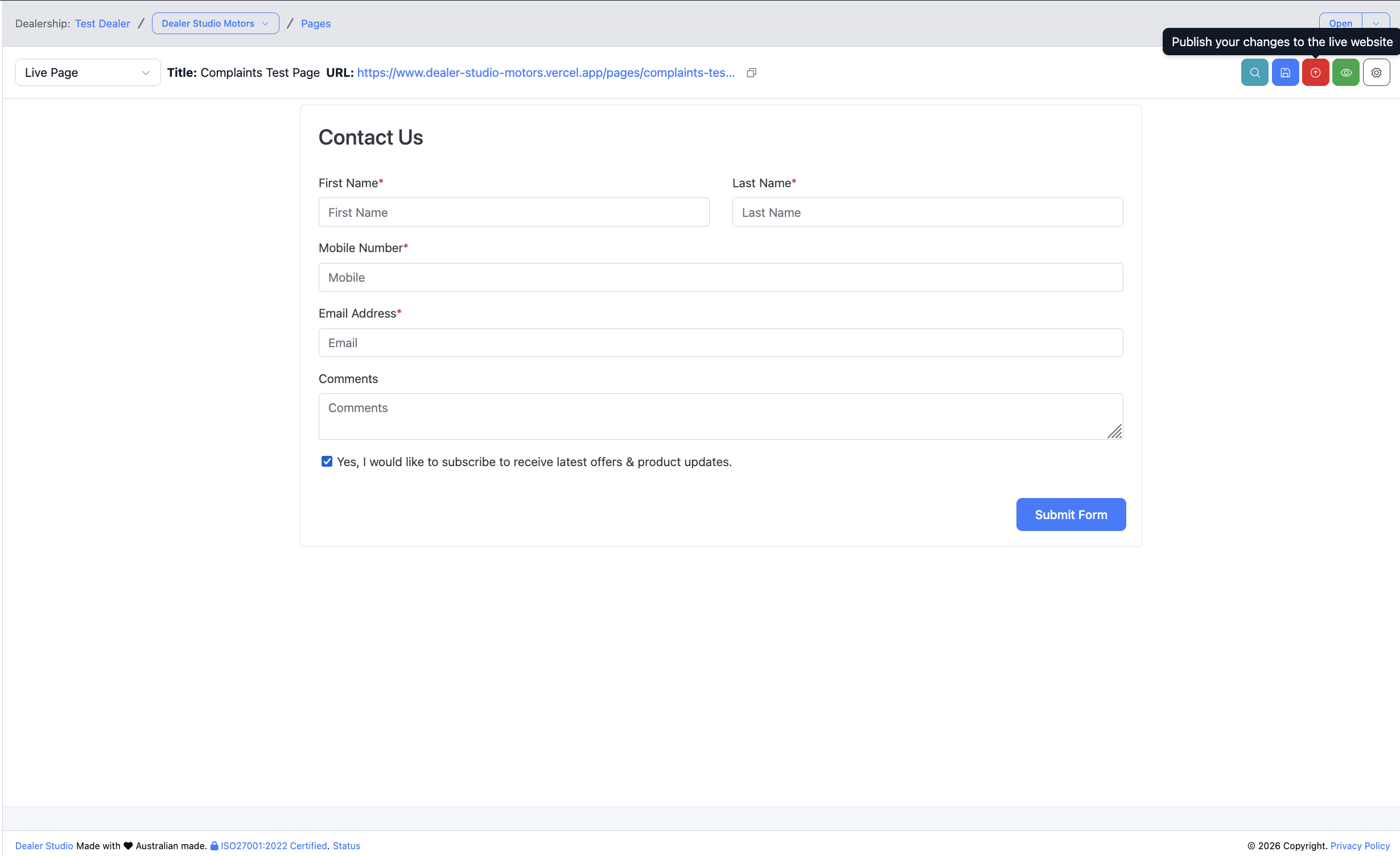Open Test Dealer breadcrumb link
Screen dimensions: 1400x856
tap(102, 23)
